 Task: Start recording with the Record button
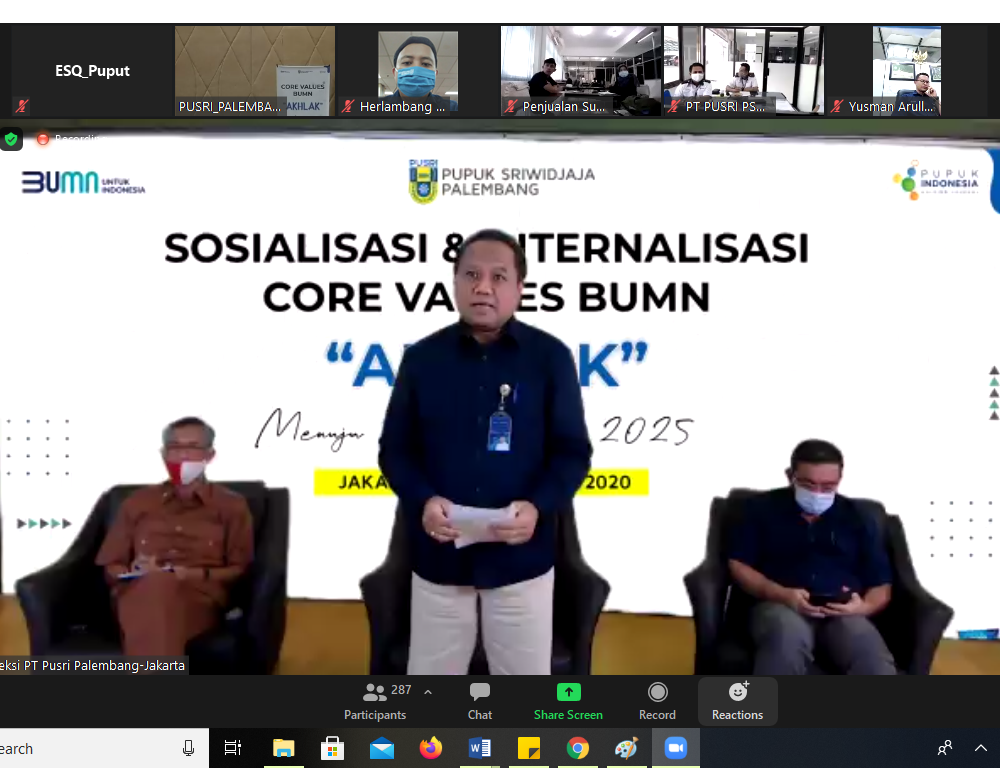pyautogui.click(x=657, y=701)
